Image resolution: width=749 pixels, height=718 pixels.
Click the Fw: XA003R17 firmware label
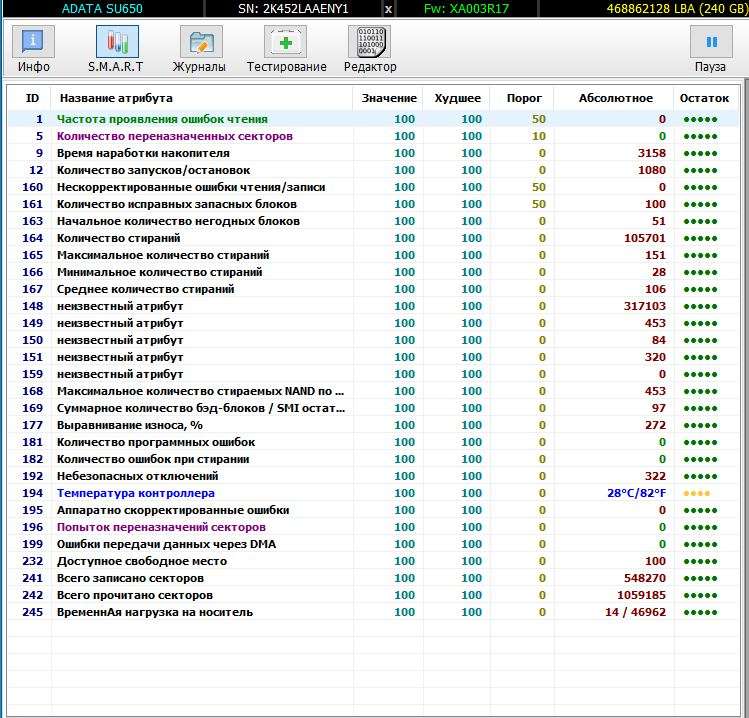(466, 9)
